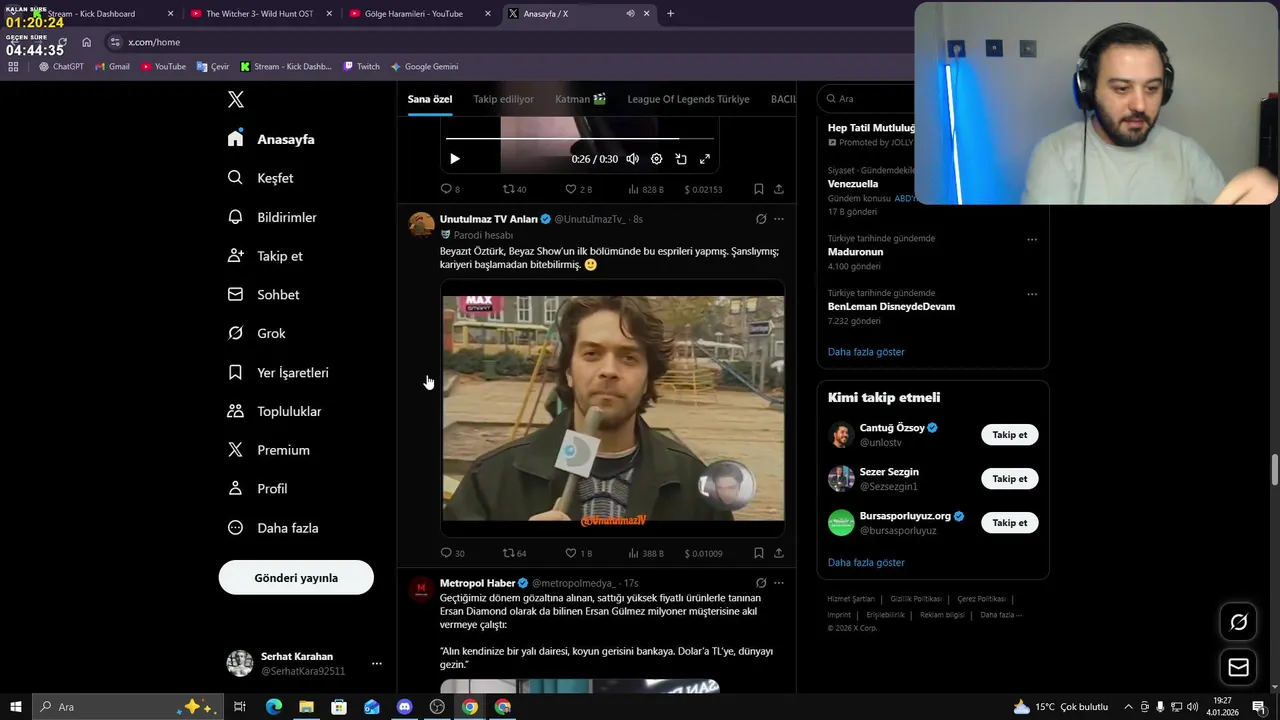The width and height of the screenshot is (1280, 720).
Task: Show more trends via Daha fazla göster
Action: pyautogui.click(x=866, y=352)
